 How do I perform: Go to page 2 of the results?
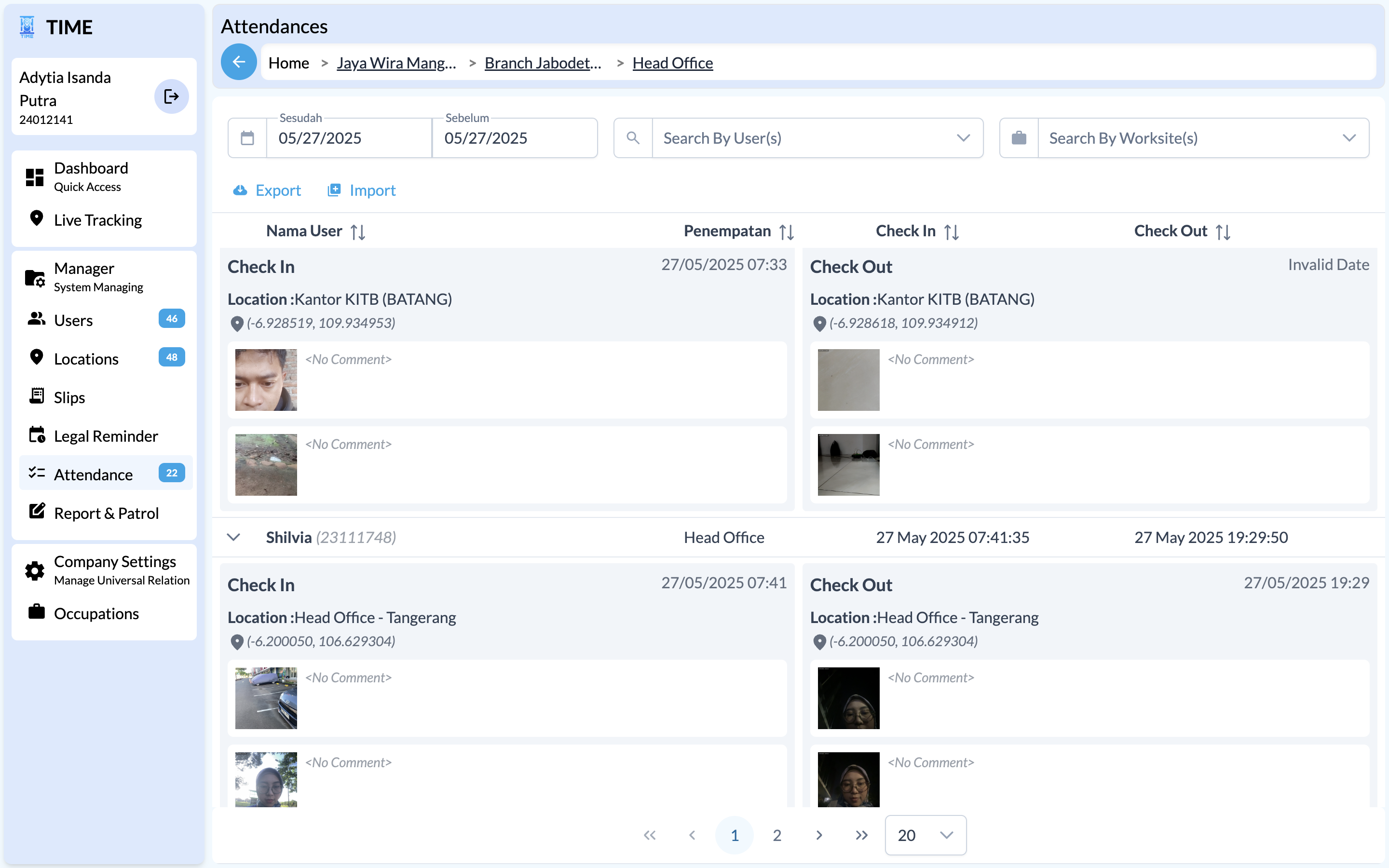776,835
